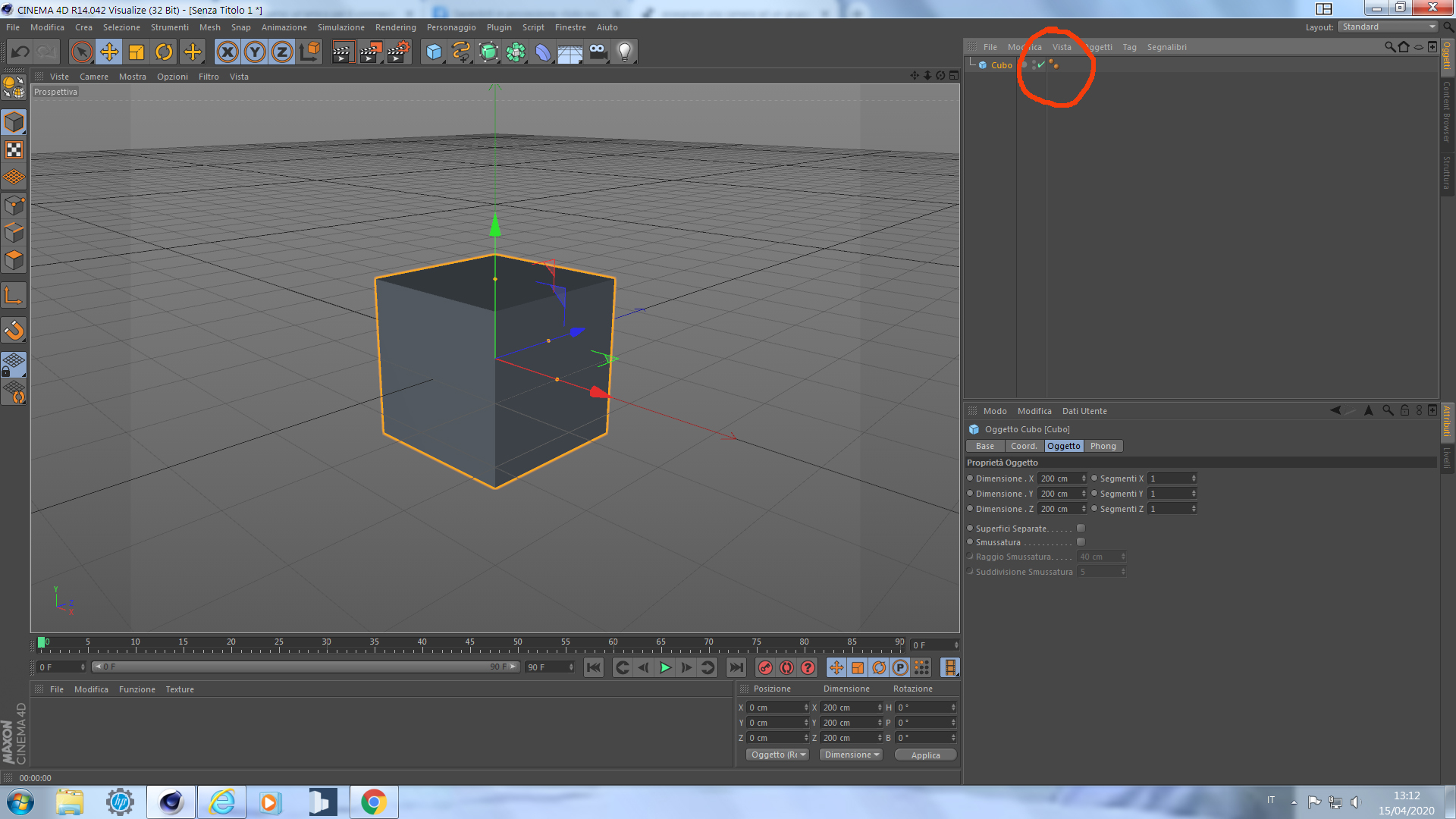The height and width of the screenshot is (819, 1456).
Task: Toggle the Z axis lock
Action: tap(282, 52)
